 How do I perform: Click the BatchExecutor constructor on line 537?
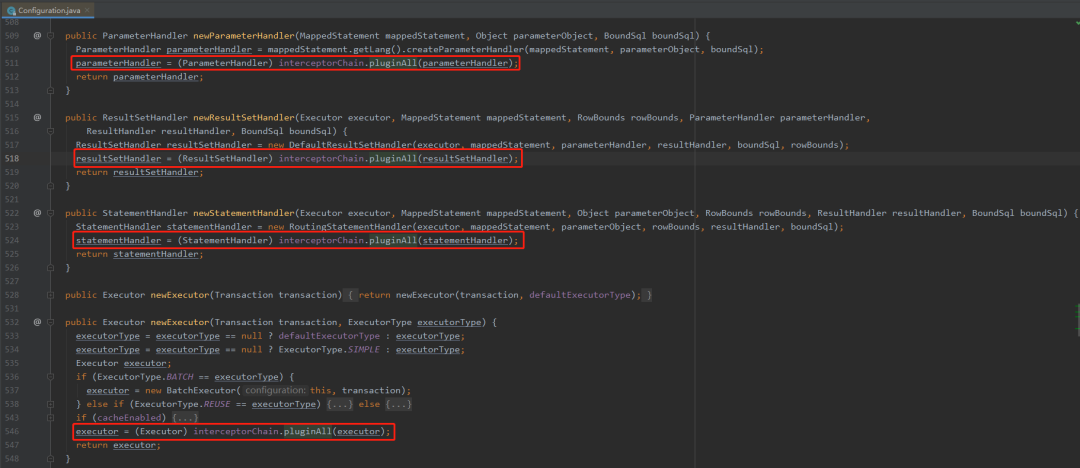tap(201, 390)
